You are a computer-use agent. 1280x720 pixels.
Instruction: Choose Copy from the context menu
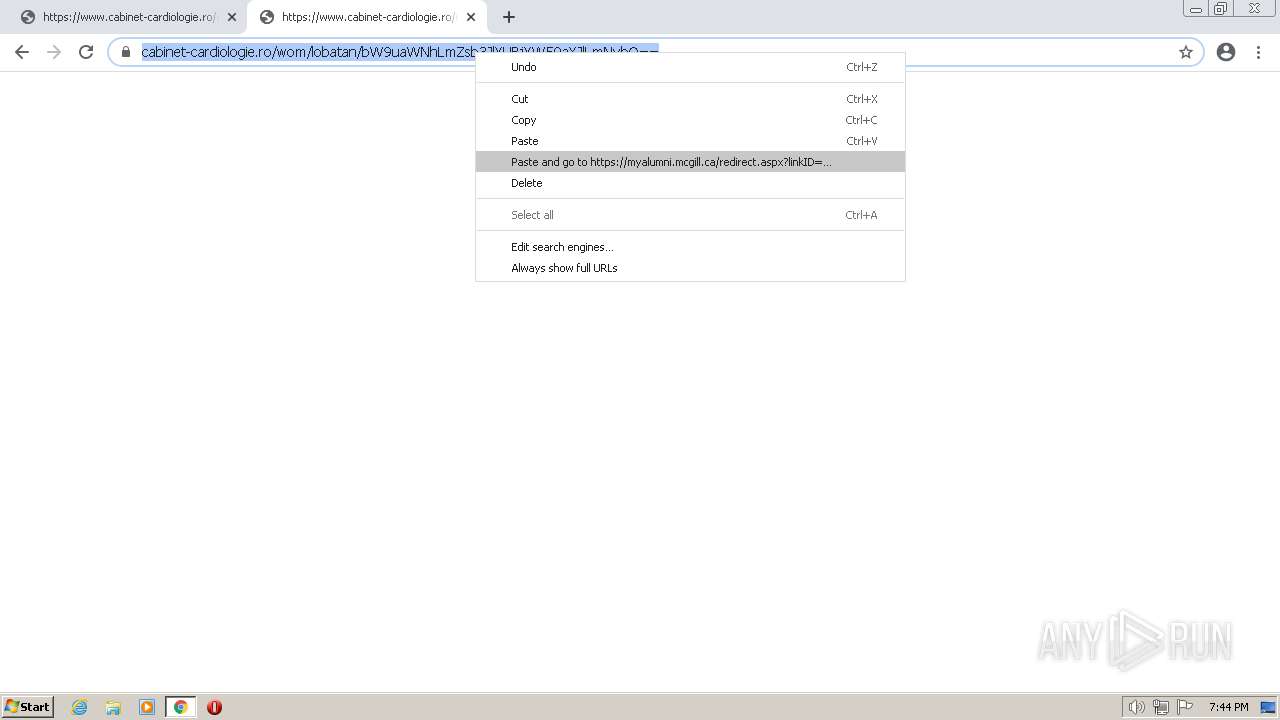(x=690, y=120)
